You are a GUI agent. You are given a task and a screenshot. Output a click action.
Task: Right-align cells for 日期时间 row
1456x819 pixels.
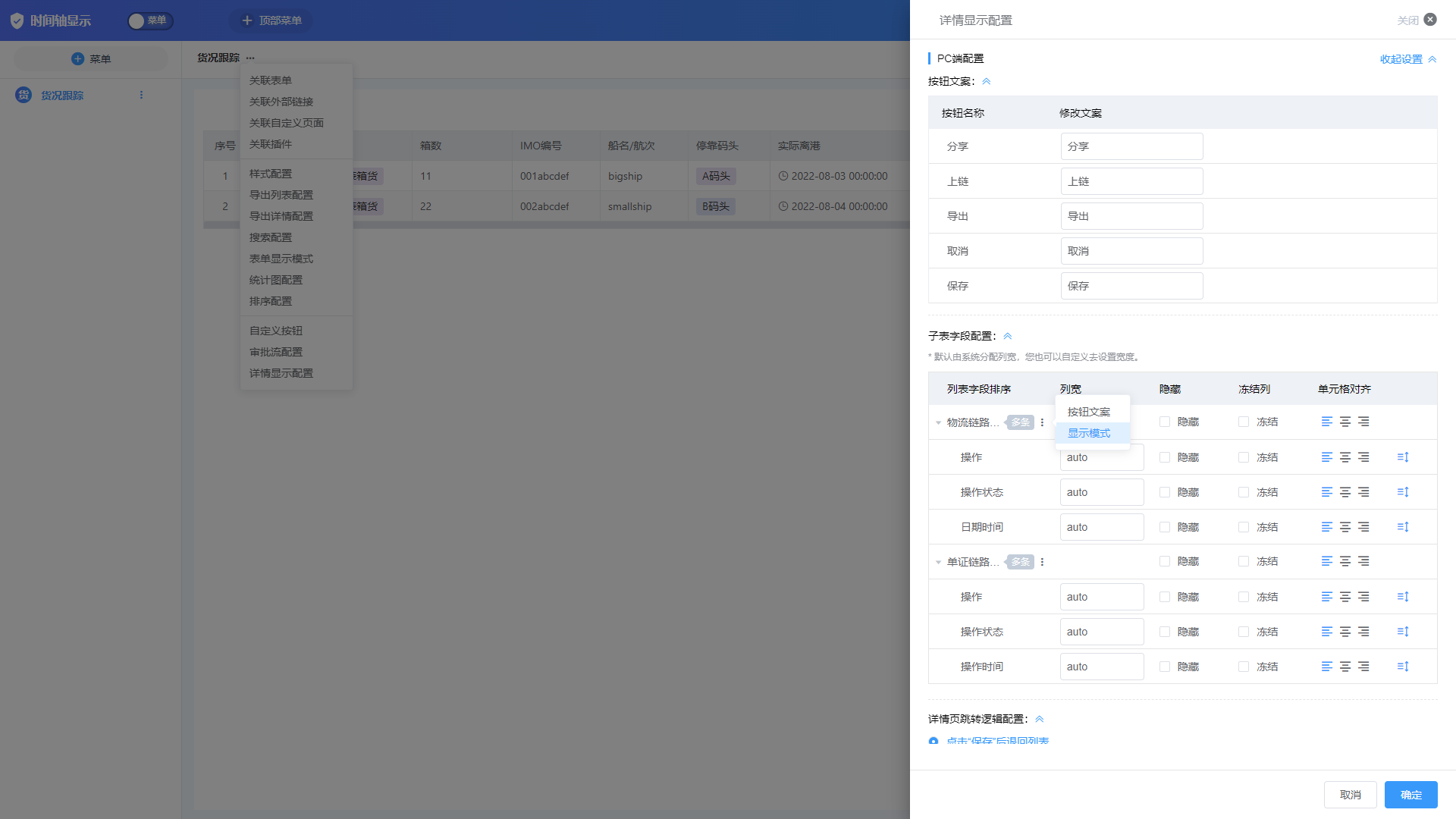click(1363, 527)
